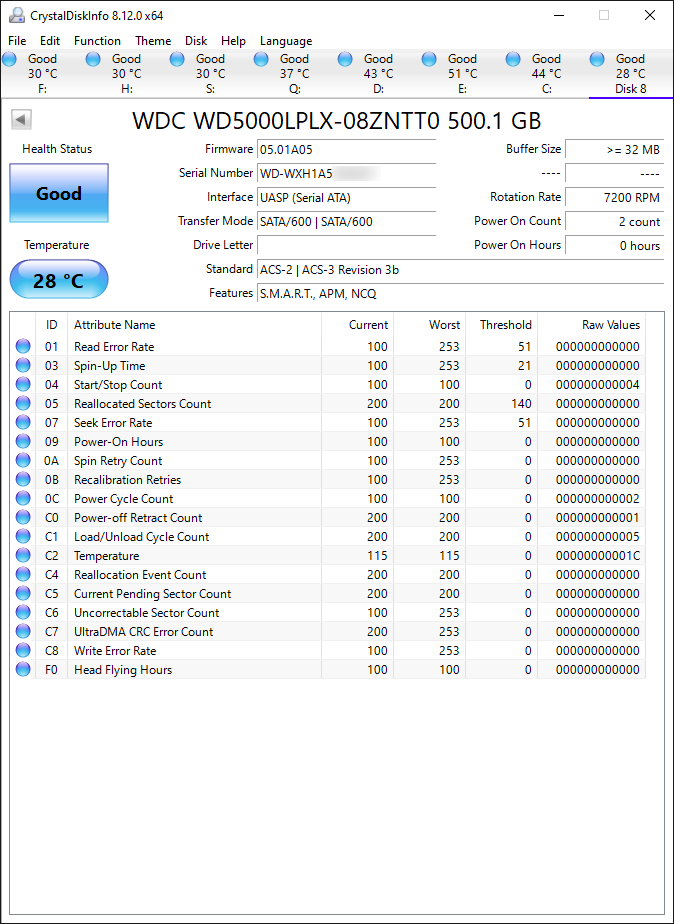The image size is (674, 924).
Task: Click the Serial Number field
Action: coord(346,174)
